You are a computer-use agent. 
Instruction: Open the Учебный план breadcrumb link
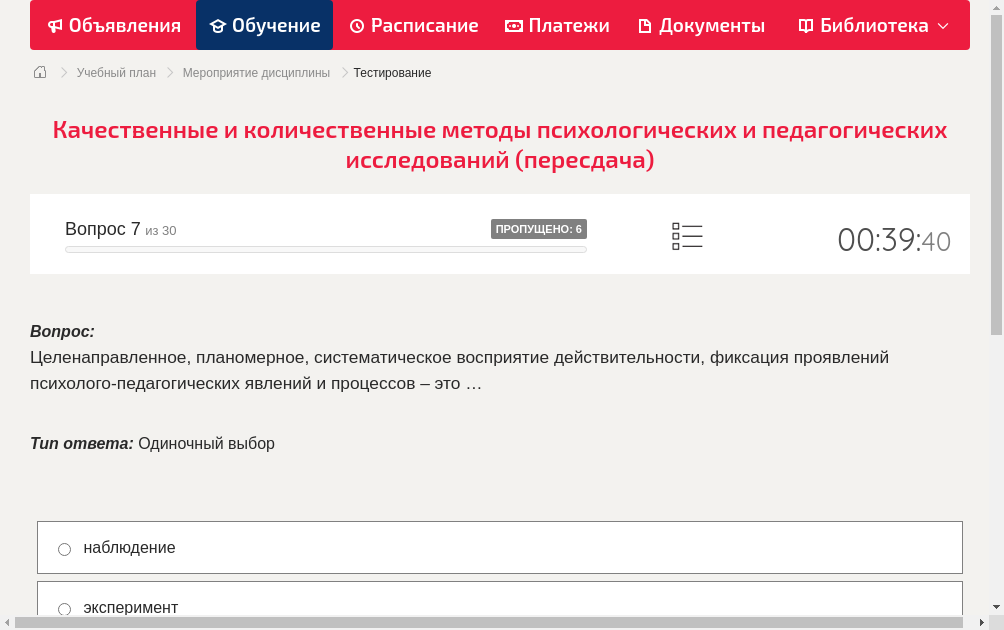[x=115, y=72]
